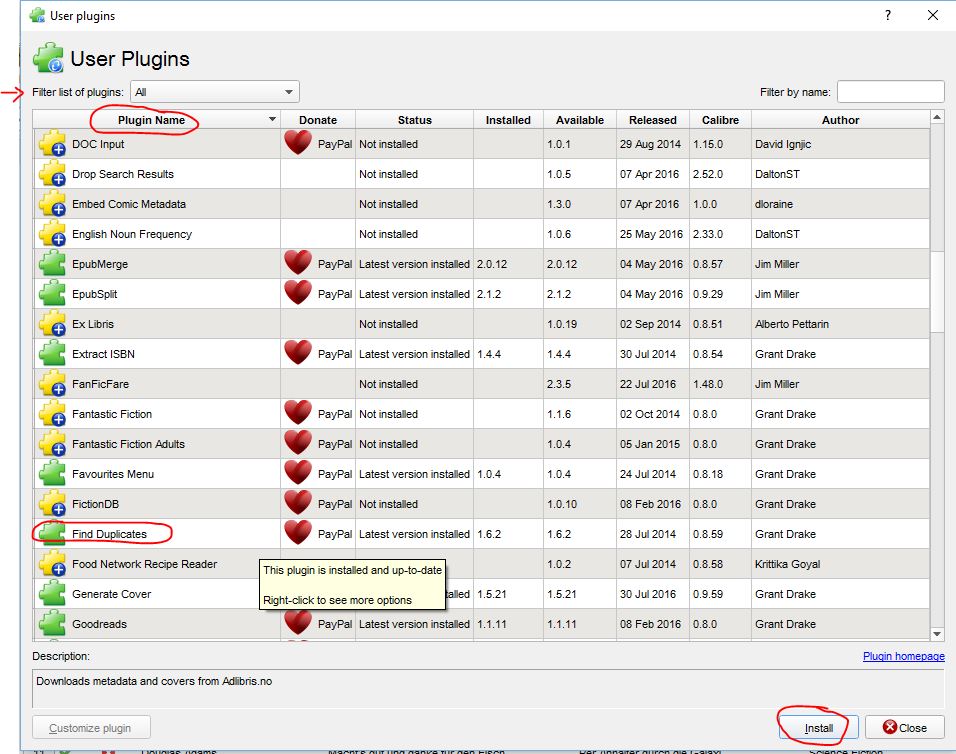Click the Drop Search Results plugin icon
The image size is (956, 754).
click(52, 174)
